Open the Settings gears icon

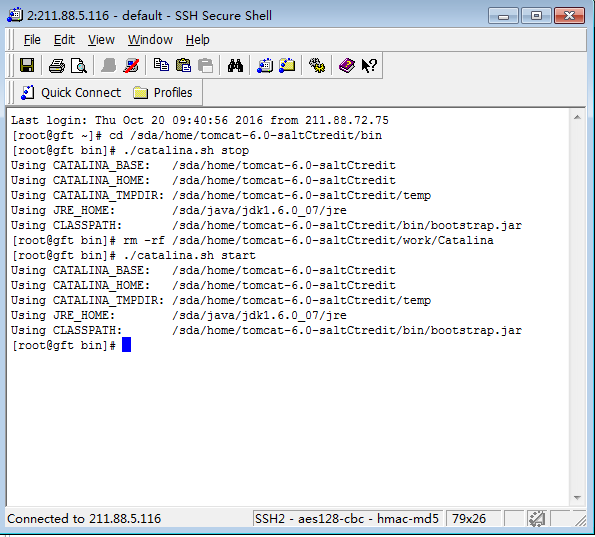pyautogui.click(x=317, y=66)
